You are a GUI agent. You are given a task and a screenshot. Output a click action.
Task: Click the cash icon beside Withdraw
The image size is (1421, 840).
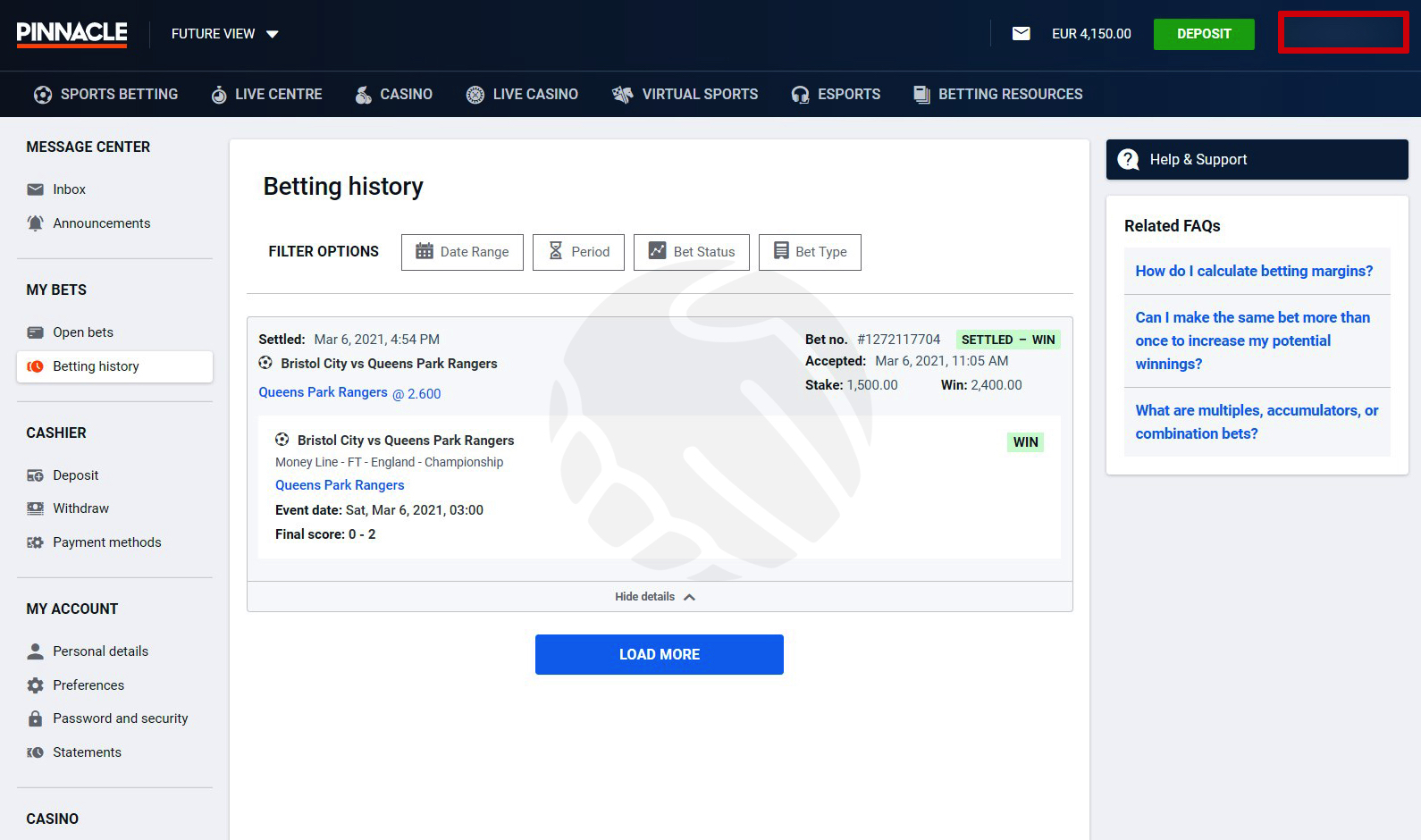coord(35,508)
